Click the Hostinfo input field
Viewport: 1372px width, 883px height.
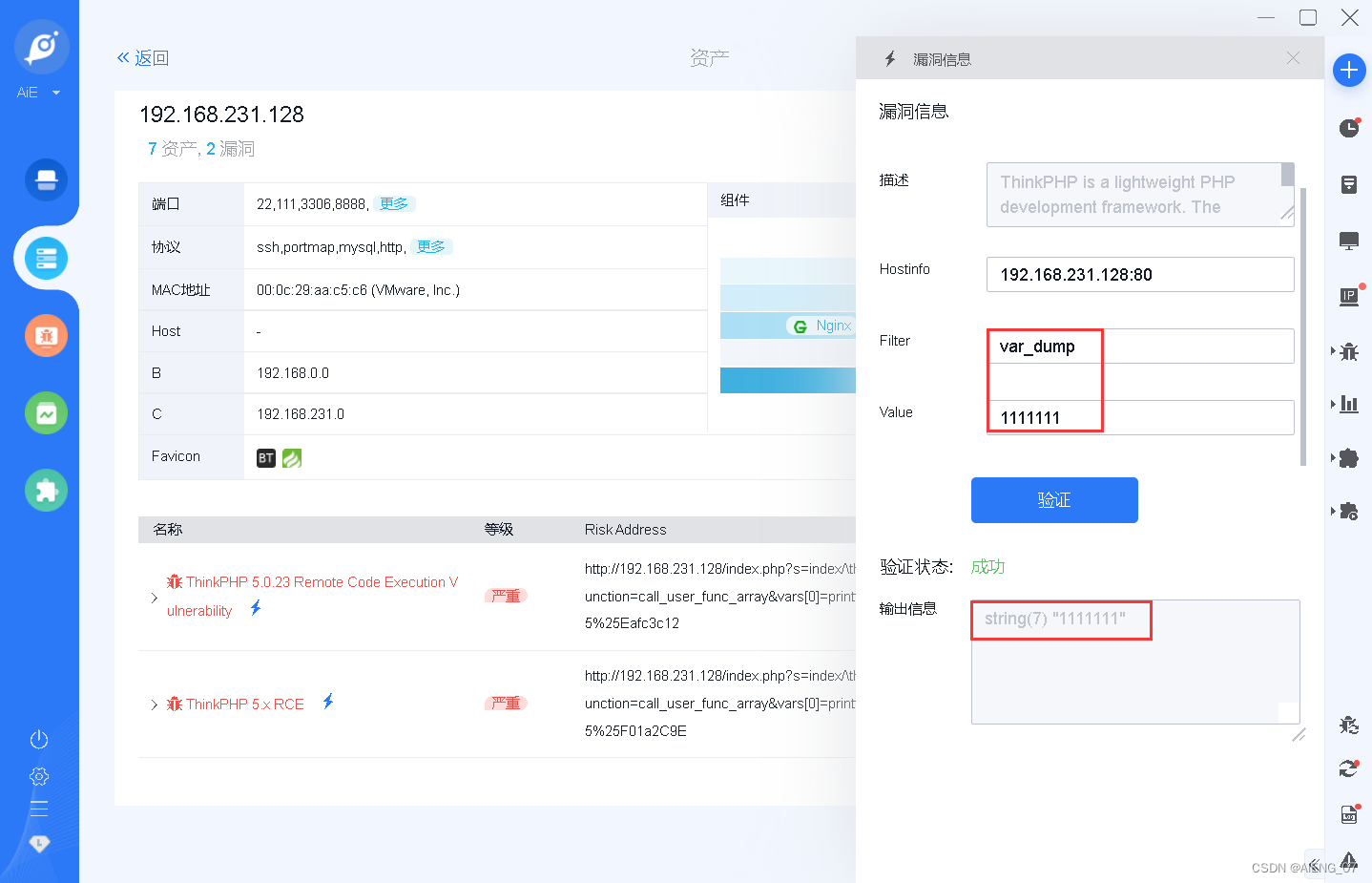coord(1140,275)
